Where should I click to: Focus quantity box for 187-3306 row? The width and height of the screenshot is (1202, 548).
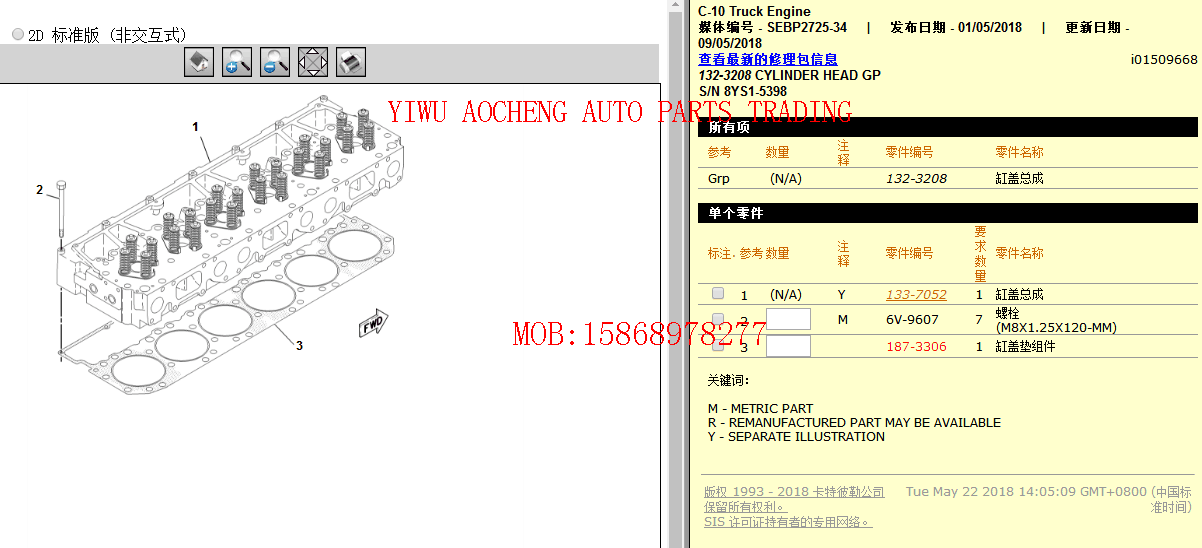788,346
